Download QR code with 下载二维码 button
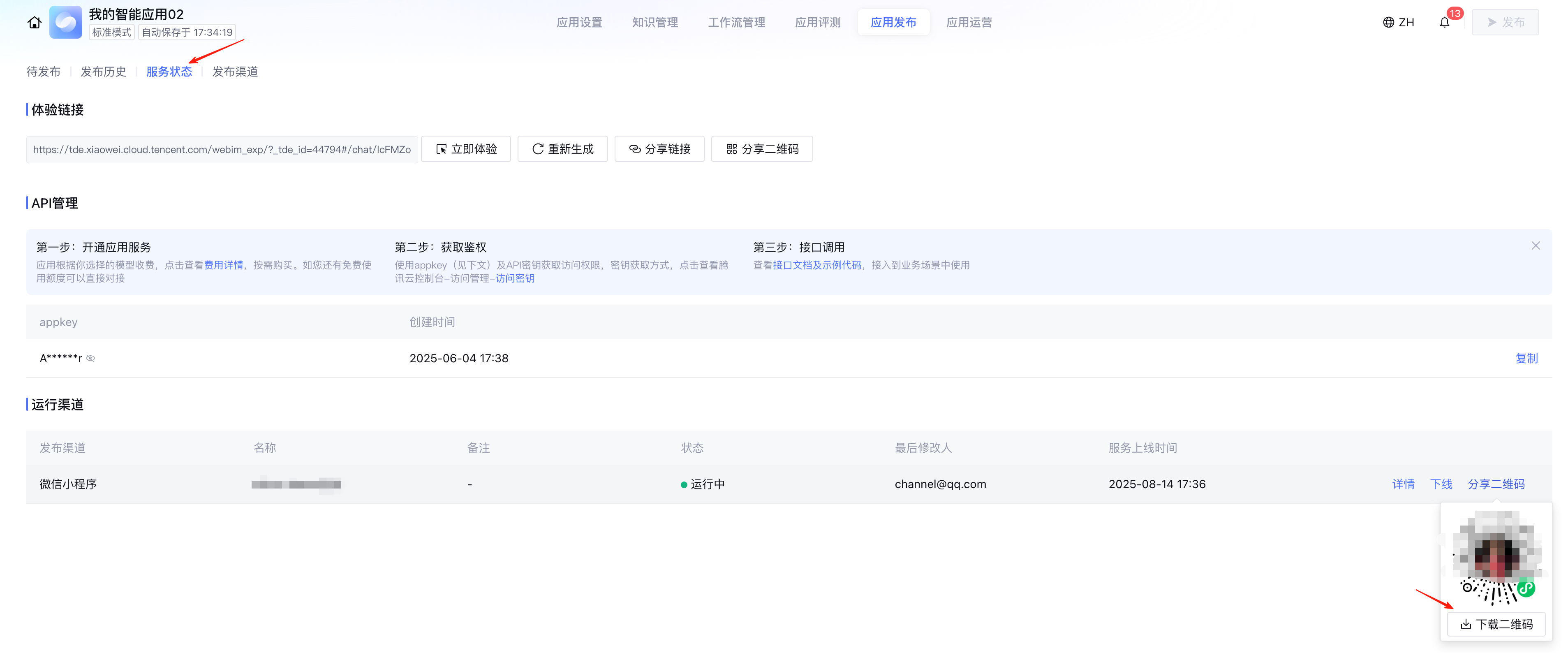This screenshot has width=1568, height=653. tap(1496, 624)
